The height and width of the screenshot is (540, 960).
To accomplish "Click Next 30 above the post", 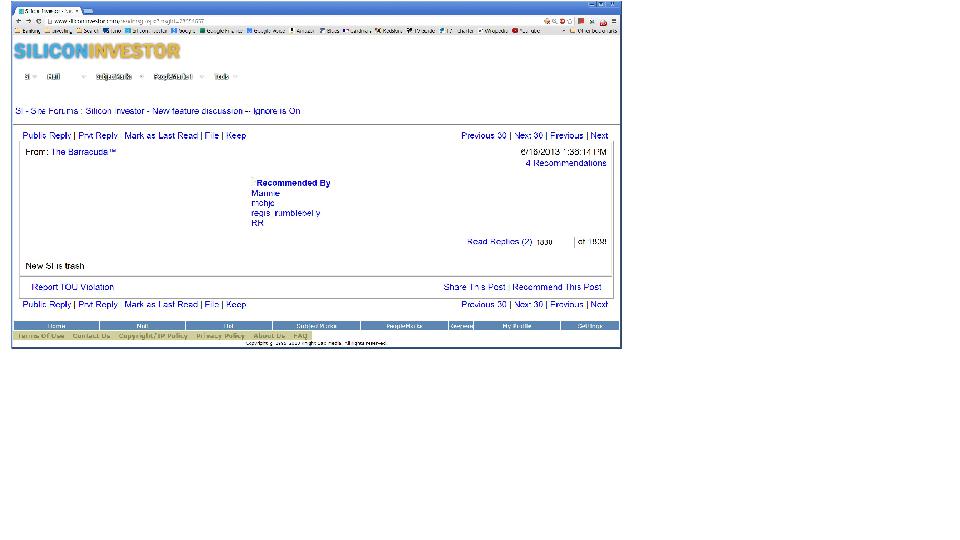I will coord(528,136).
